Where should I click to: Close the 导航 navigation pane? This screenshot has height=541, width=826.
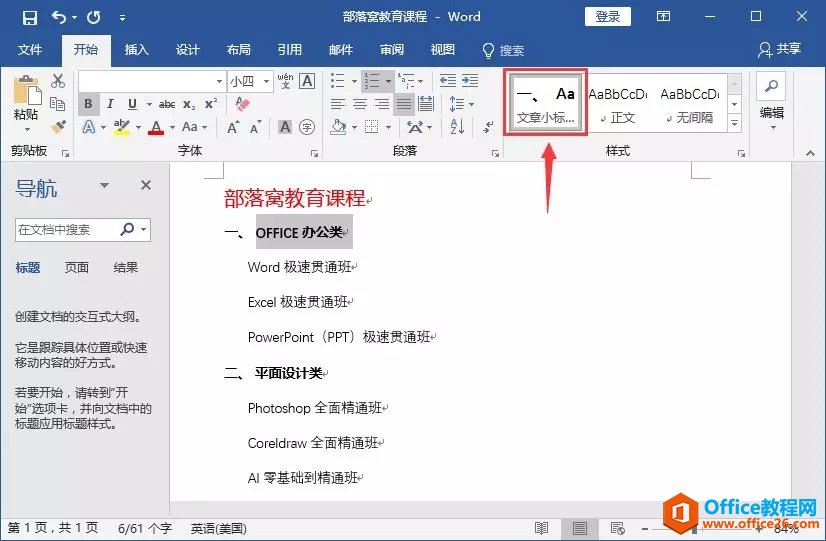146,185
